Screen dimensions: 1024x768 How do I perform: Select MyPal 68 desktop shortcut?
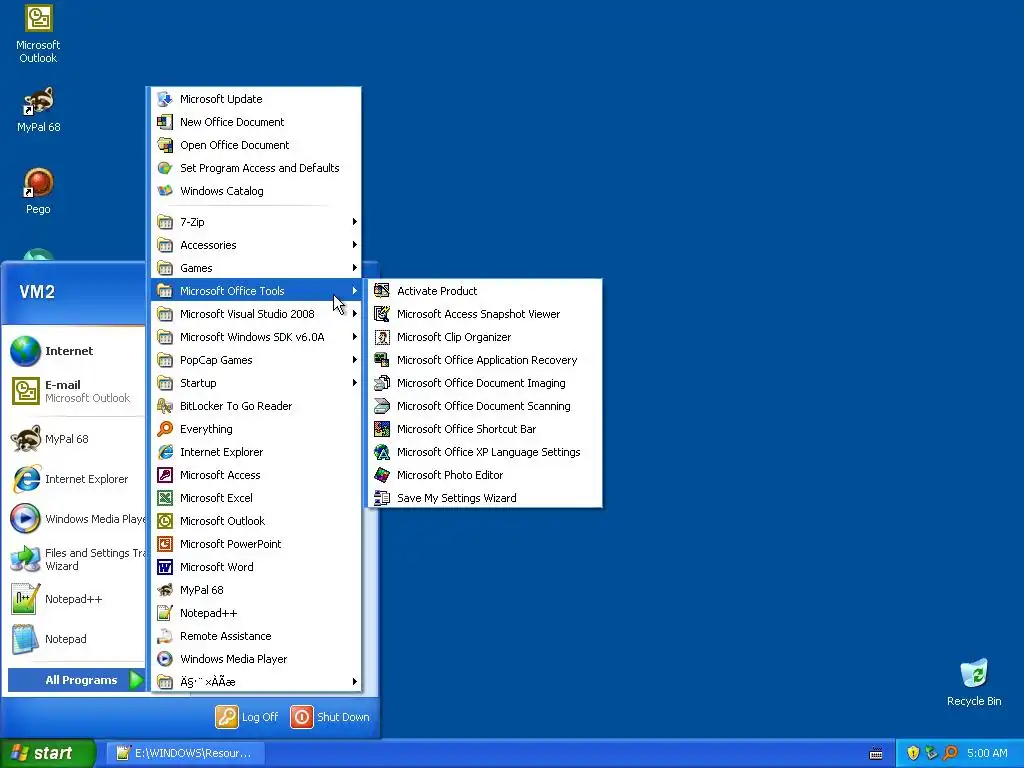38,109
